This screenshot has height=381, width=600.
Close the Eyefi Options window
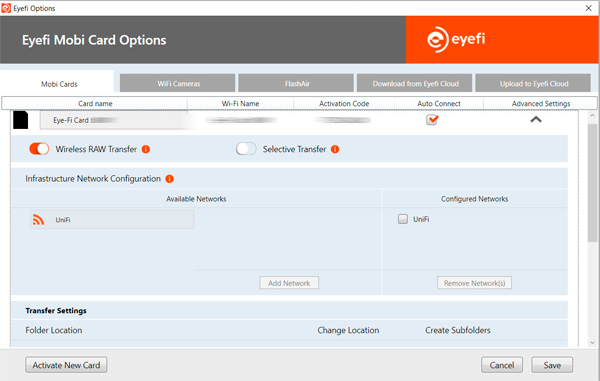[x=589, y=8]
